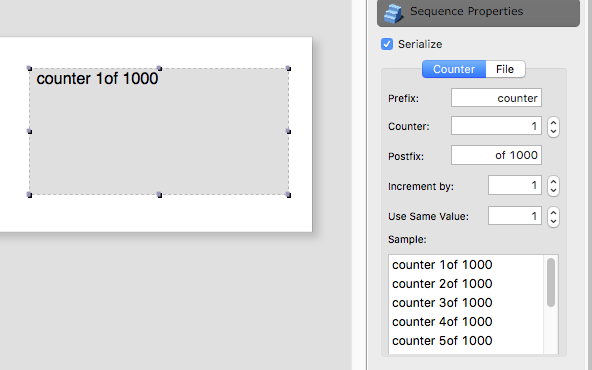
Task: Decrease the Counter value with down arrow
Action: 553,132
